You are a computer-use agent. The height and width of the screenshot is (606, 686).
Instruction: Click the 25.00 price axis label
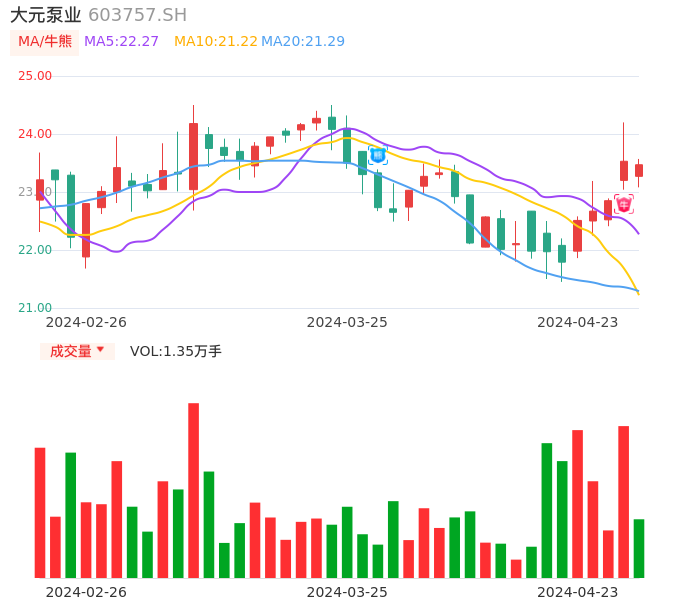[x=35, y=76]
